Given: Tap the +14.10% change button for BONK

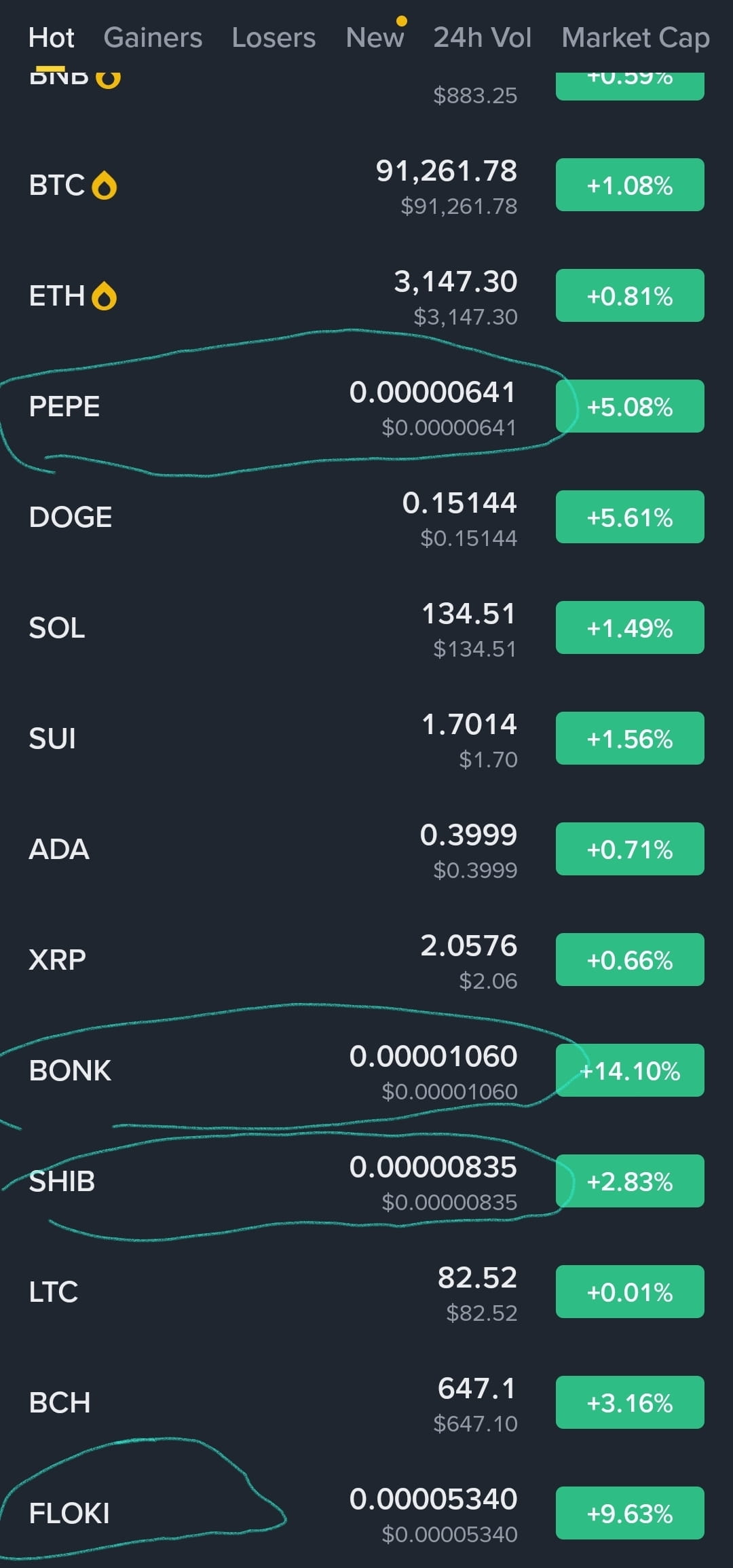Looking at the screenshot, I should pyautogui.click(x=630, y=1071).
